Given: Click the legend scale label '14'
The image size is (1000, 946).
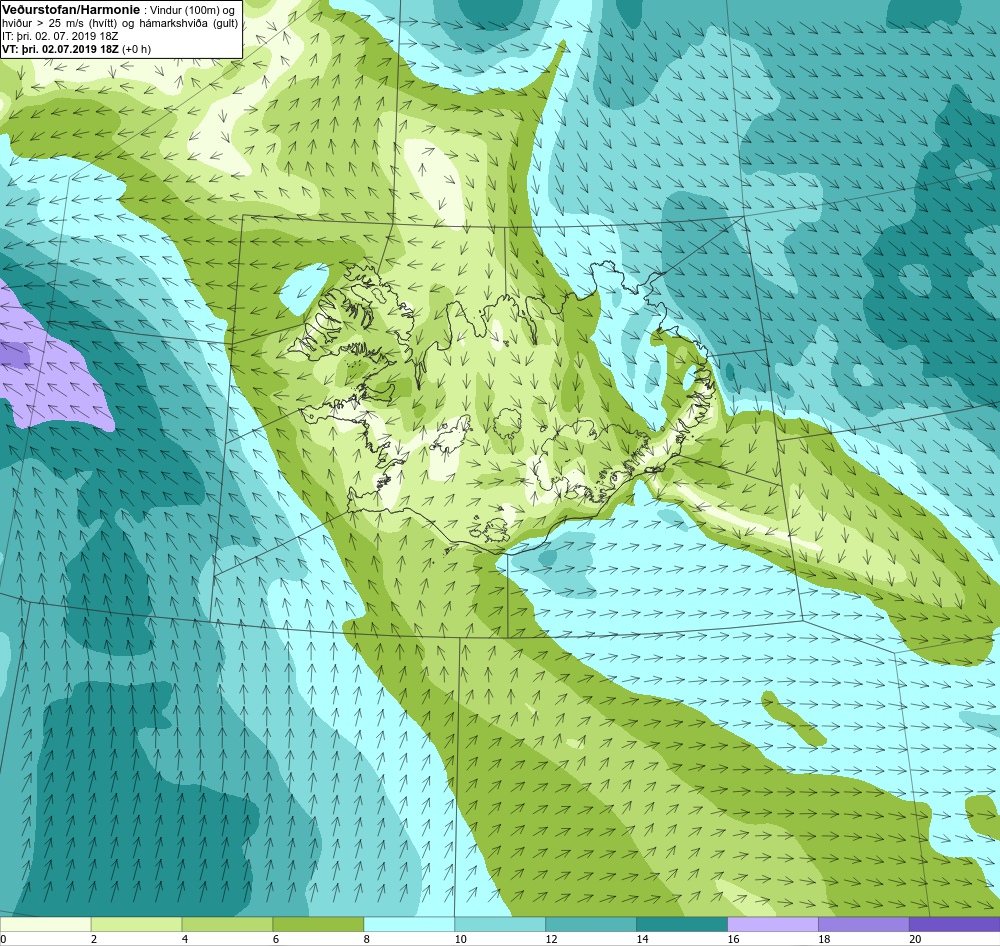Looking at the screenshot, I should pyautogui.click(x=642, y=939).
